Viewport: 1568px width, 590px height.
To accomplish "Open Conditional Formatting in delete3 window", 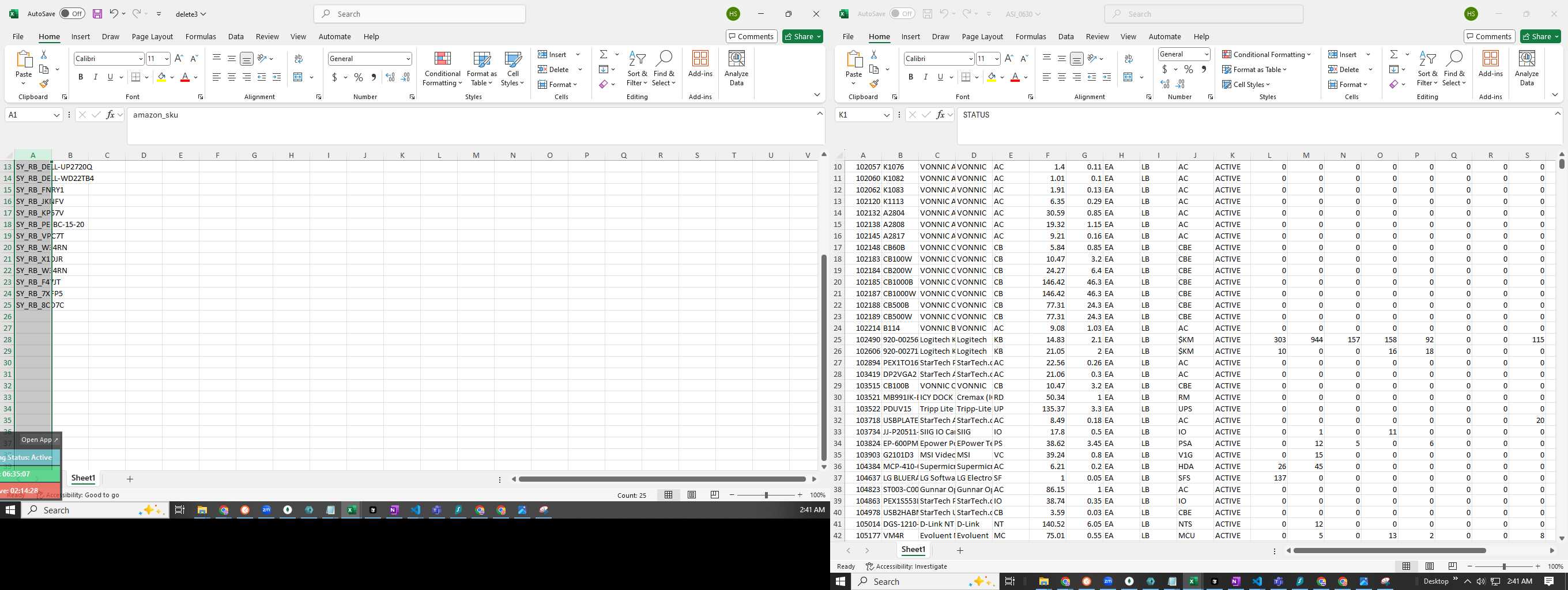I will (x=443, y=69).
